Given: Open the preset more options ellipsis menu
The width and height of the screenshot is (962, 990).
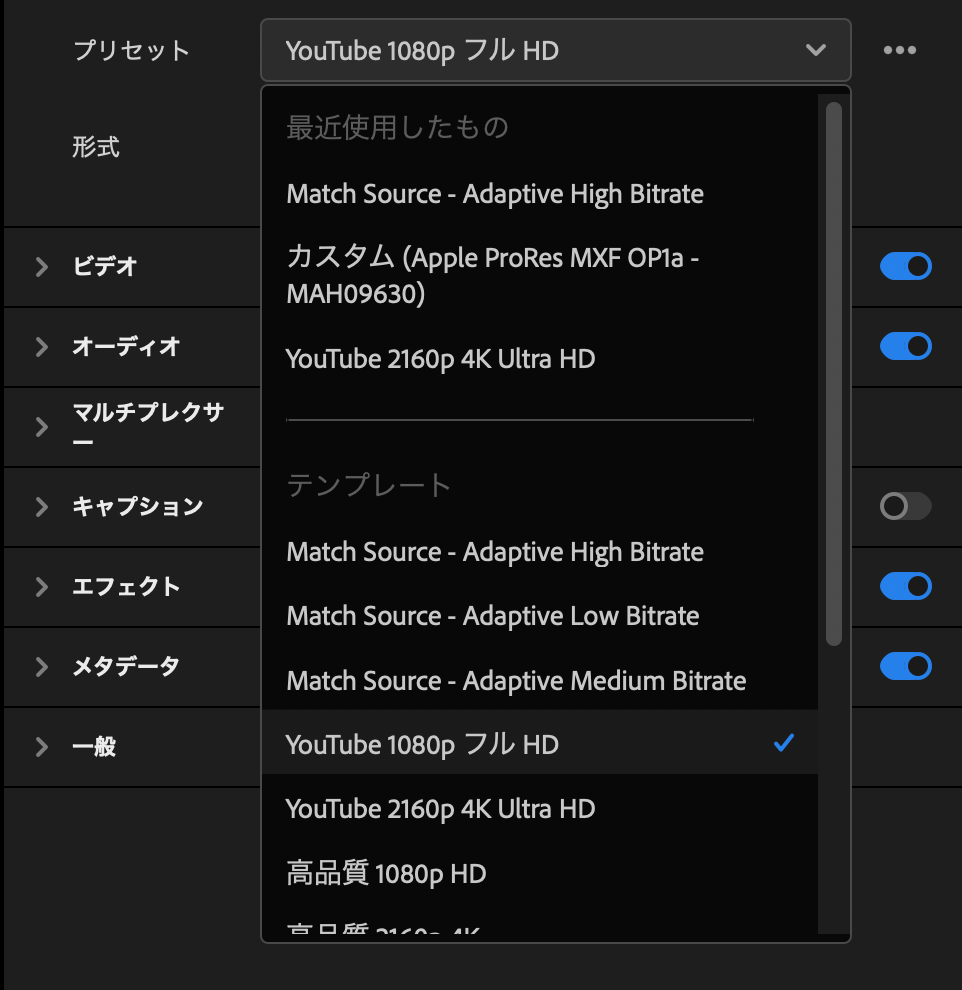Looking at the screenshot, I should pos(900,50).
